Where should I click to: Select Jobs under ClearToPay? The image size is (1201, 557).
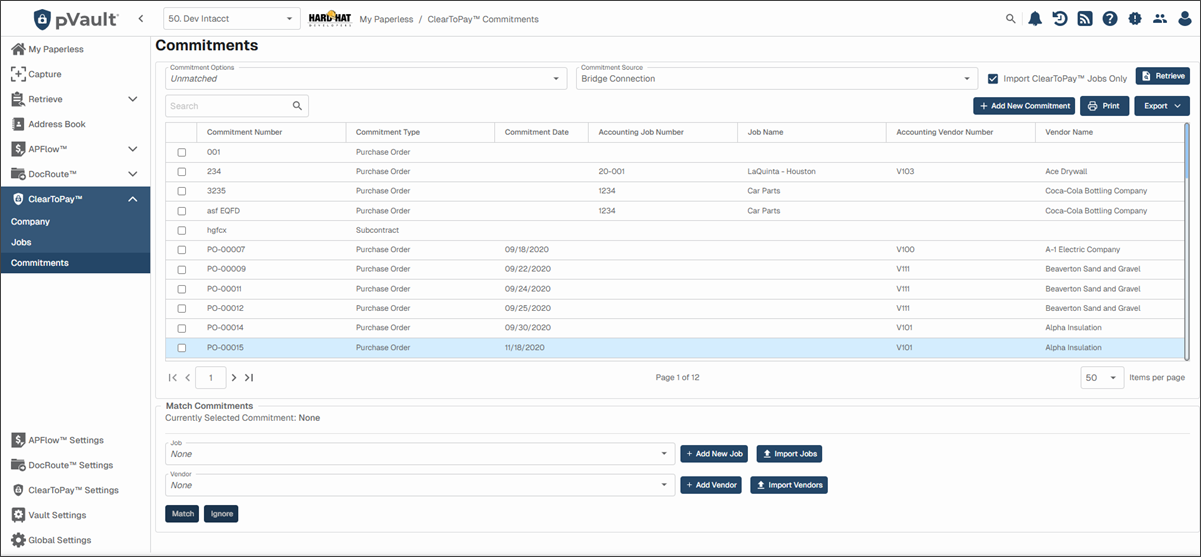pyautogui.click(x=75, y=242)
